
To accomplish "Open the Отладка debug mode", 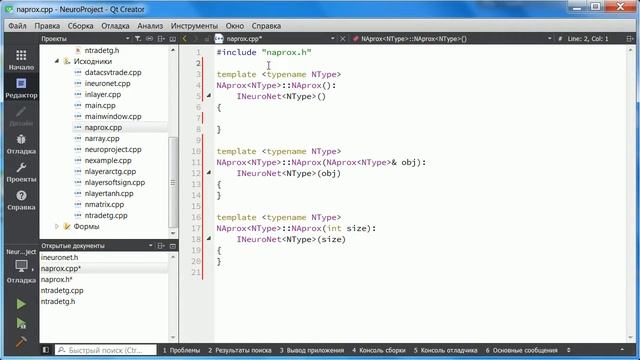I will pos(21,144).
